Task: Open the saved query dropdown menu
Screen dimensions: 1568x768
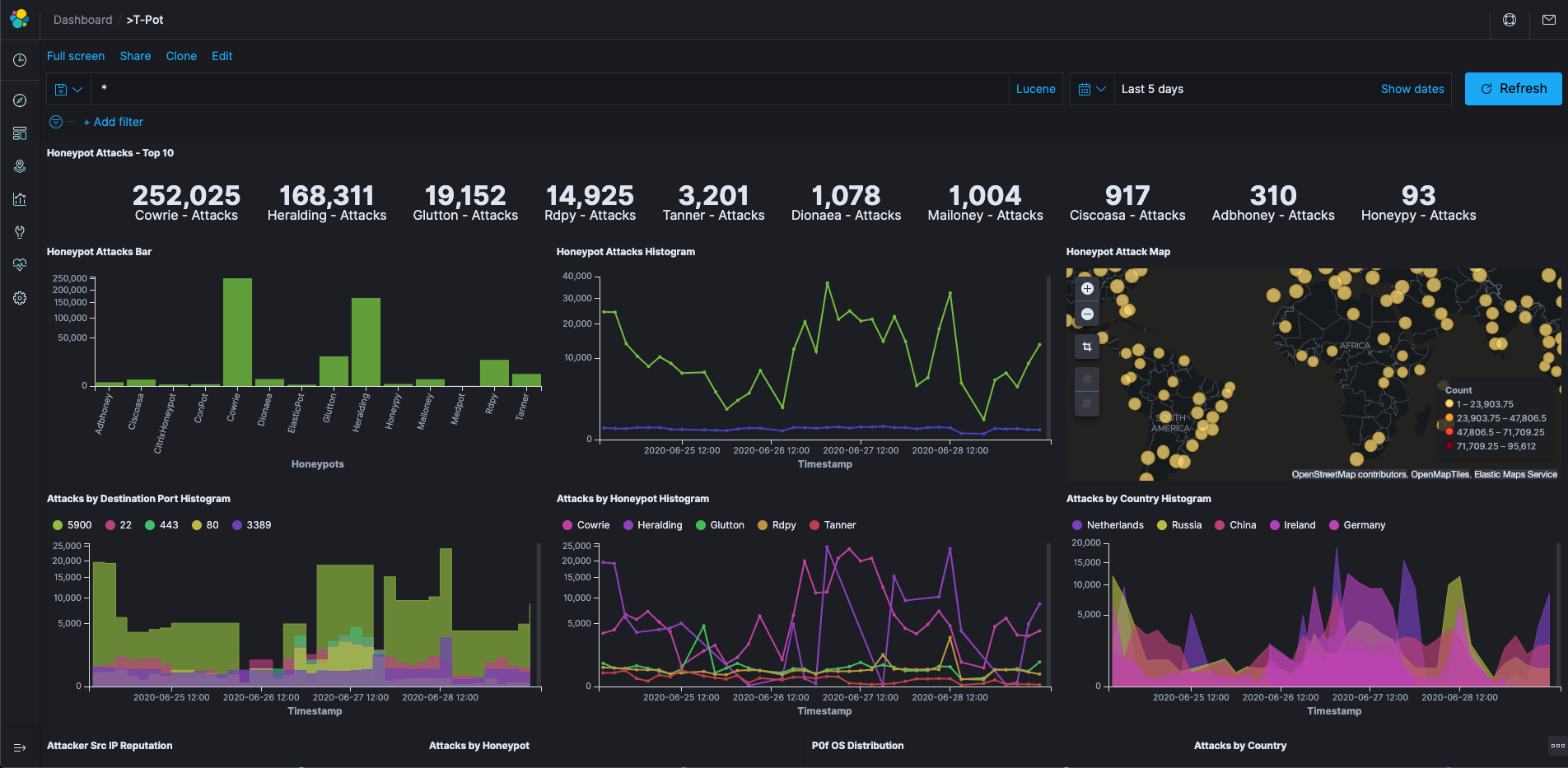Action: pos(68,89)
